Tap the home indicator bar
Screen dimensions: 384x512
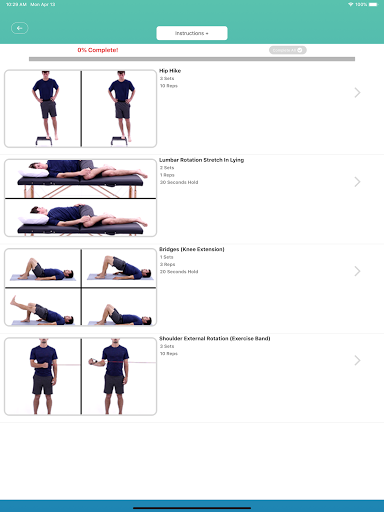tap(192, 508)
